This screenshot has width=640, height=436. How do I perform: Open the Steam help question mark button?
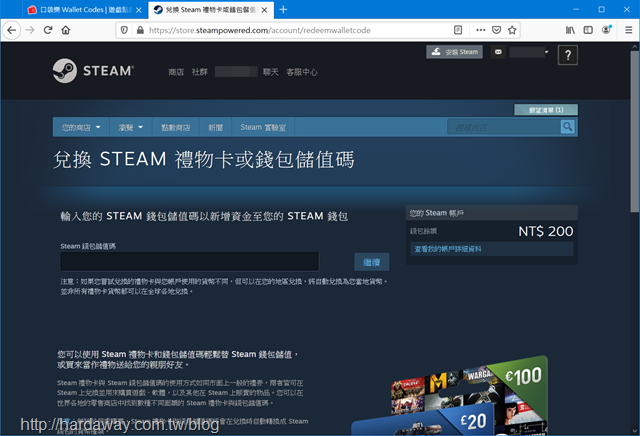click(x=567, y=55)
